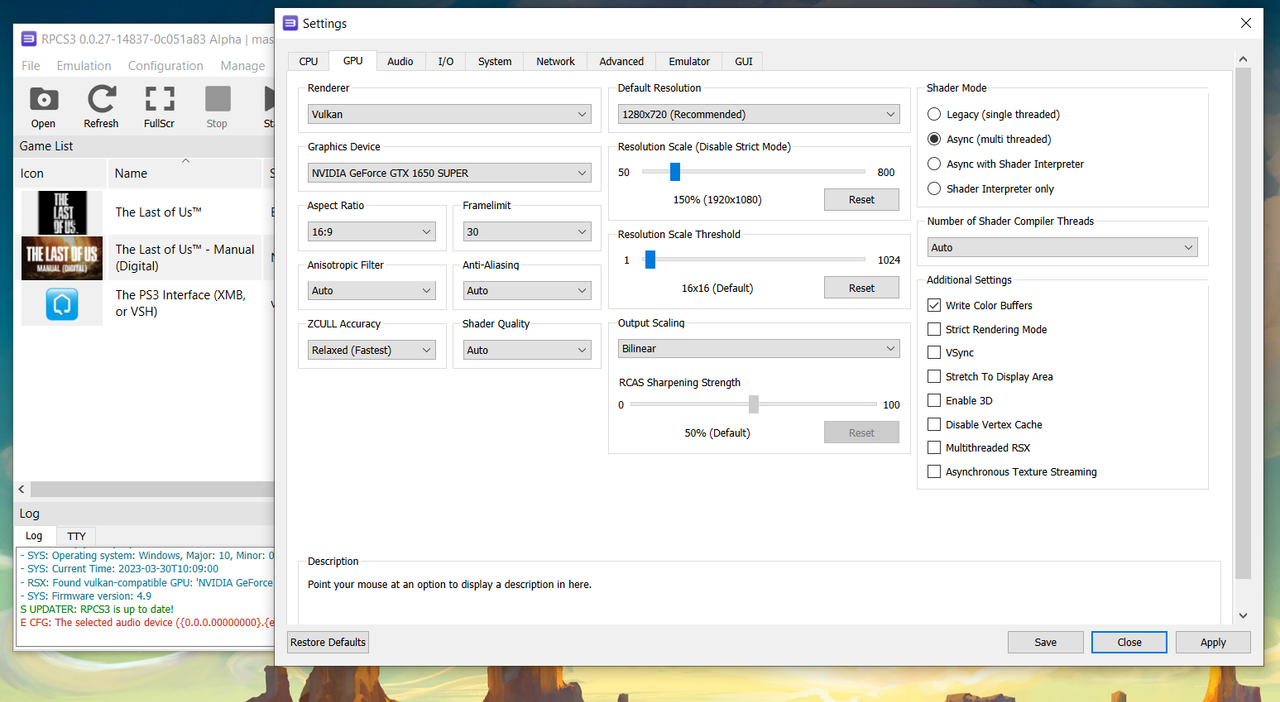Select The Last of Us Manual thumbnail

tap(62, 258)
